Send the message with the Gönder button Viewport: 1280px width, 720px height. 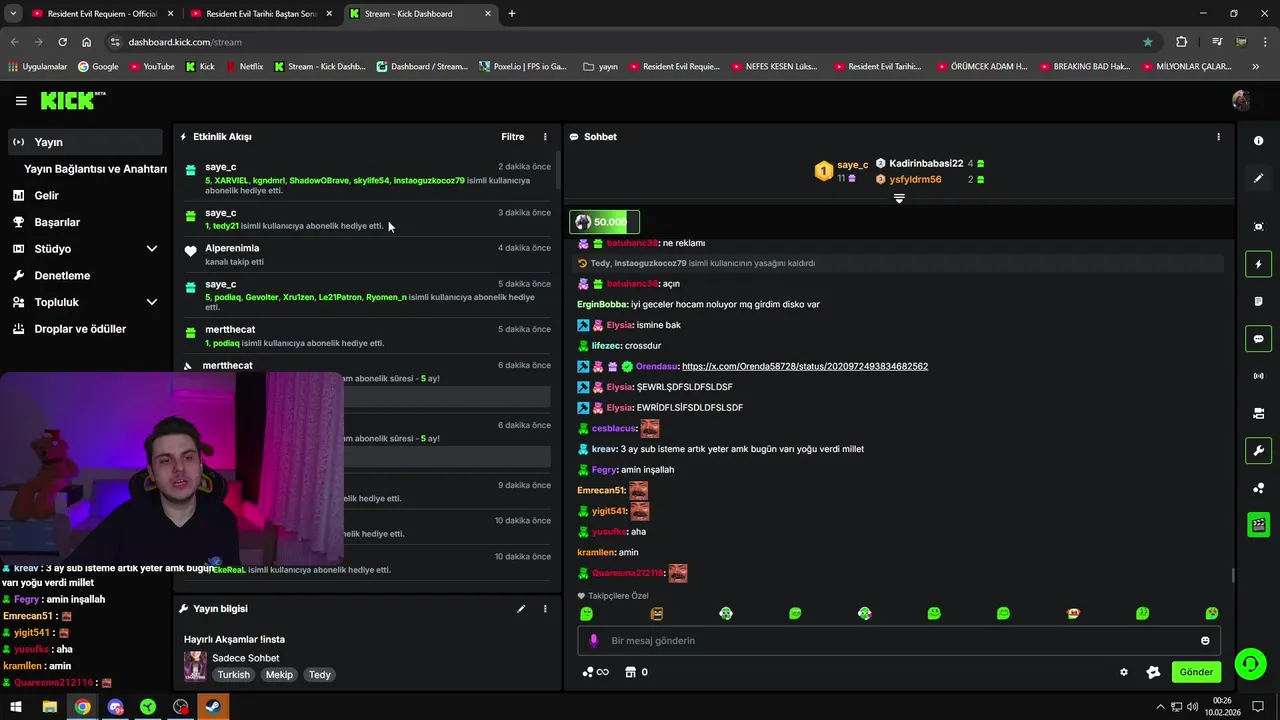[1196, 672]
